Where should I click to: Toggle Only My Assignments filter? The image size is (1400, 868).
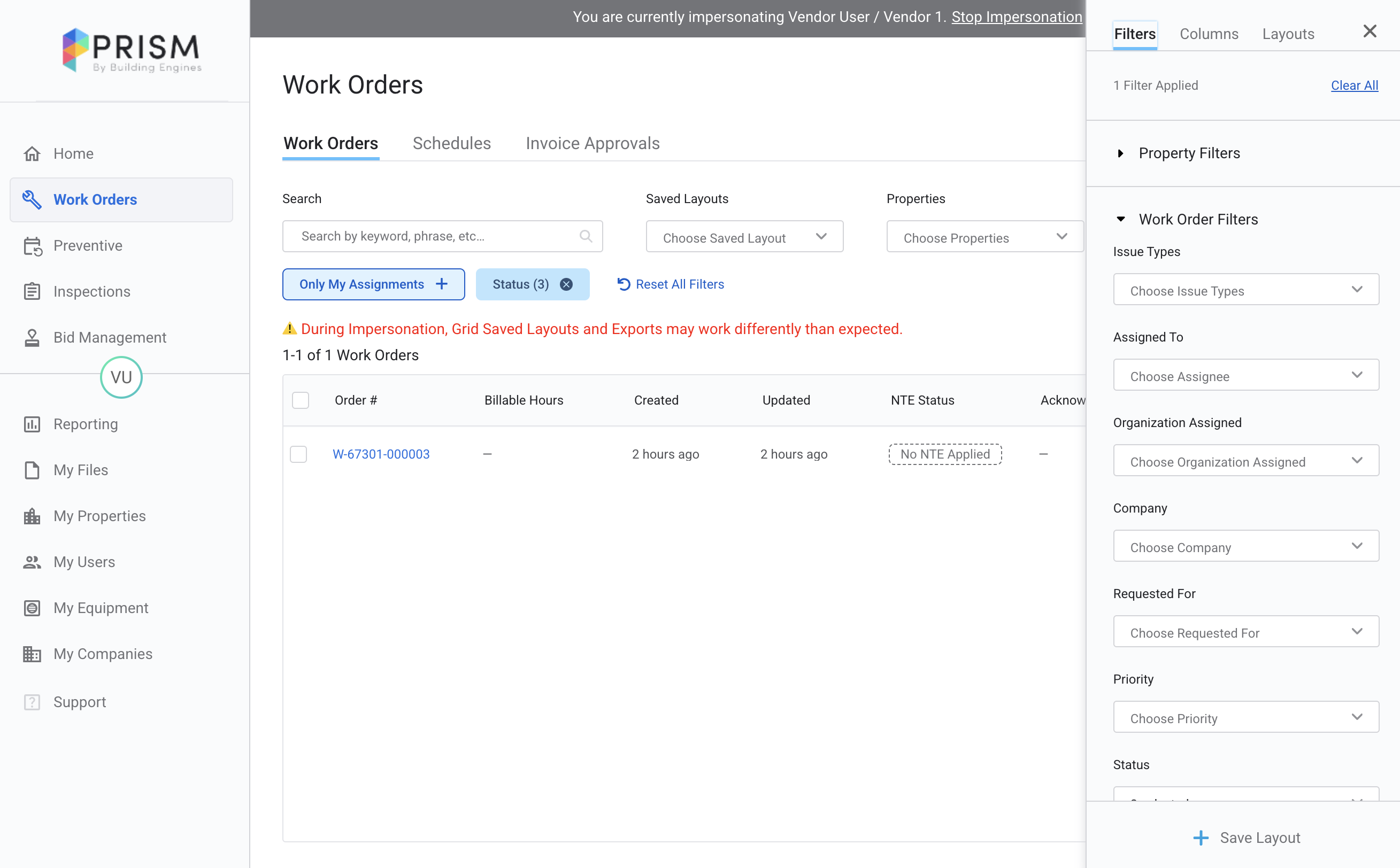(373, 284)
